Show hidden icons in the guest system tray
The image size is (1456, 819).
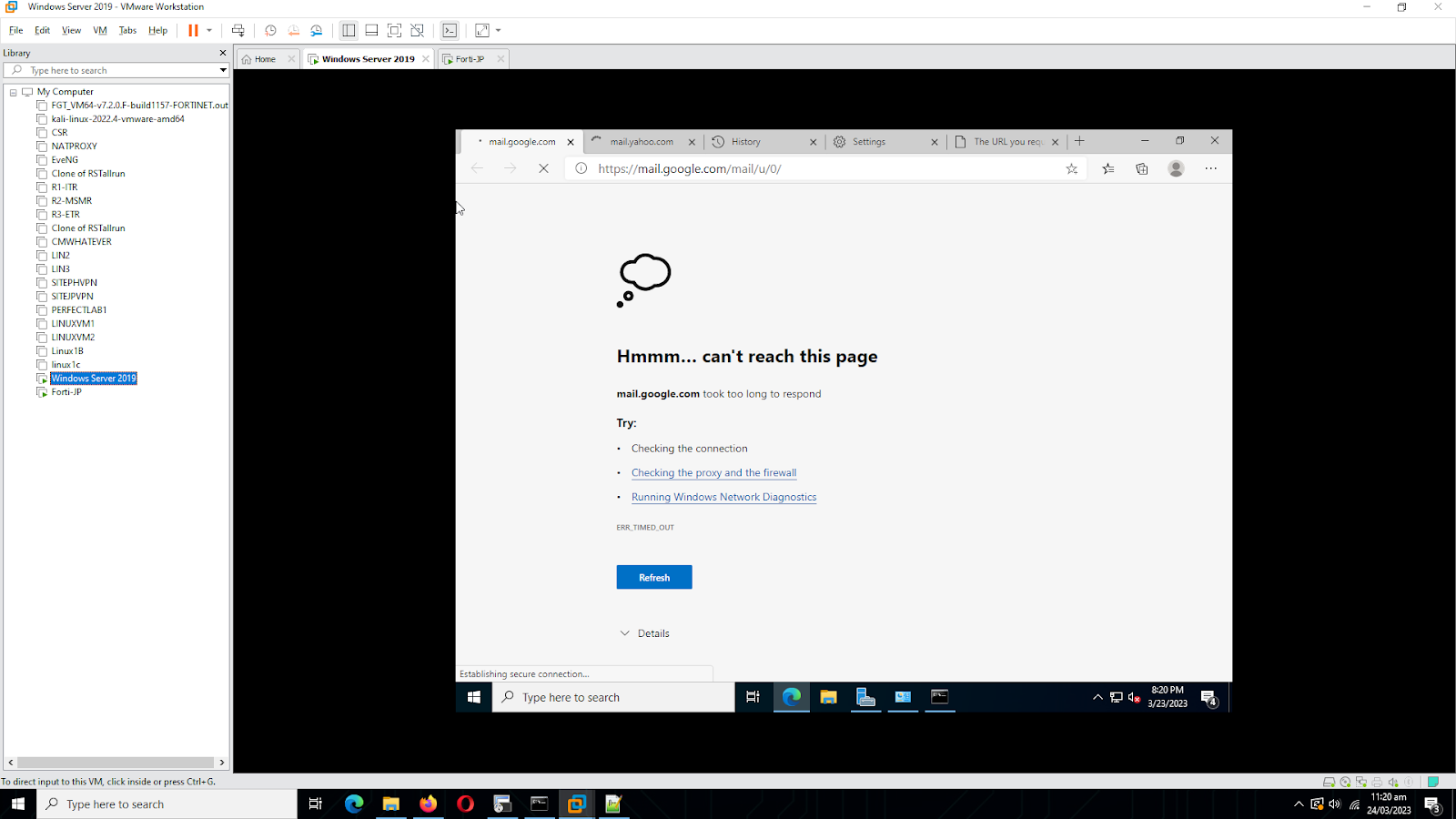click(1097, 697)
